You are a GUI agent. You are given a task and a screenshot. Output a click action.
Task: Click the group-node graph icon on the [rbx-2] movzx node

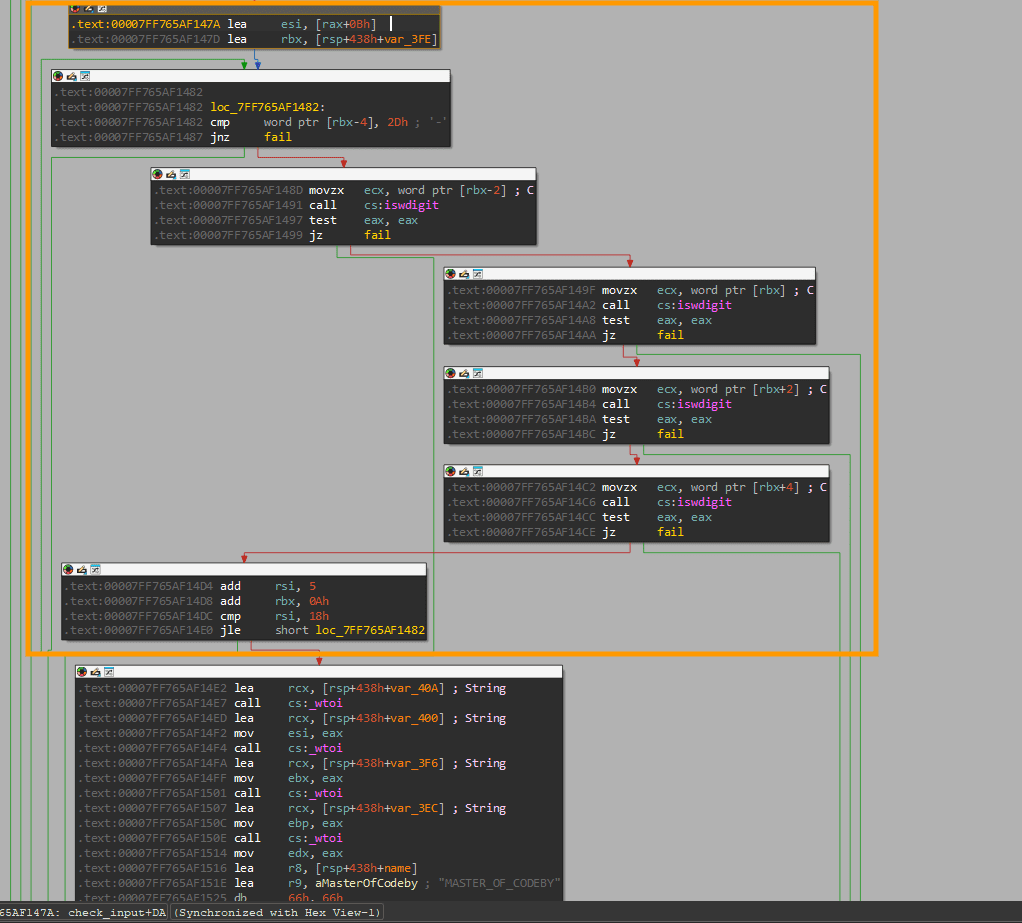[x=184, y=174]
